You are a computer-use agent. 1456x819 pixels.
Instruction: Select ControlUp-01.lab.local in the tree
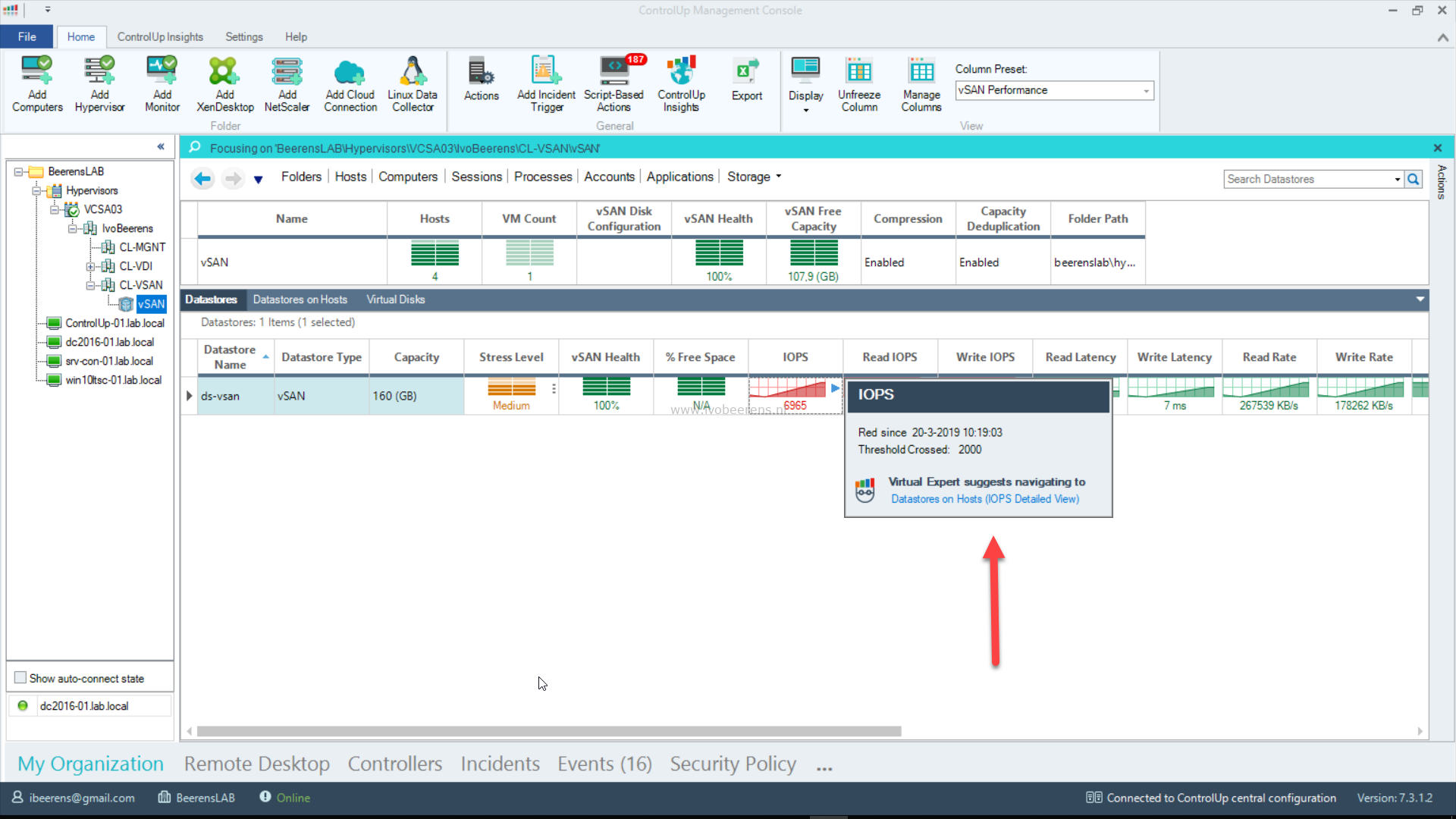[115, 324]
